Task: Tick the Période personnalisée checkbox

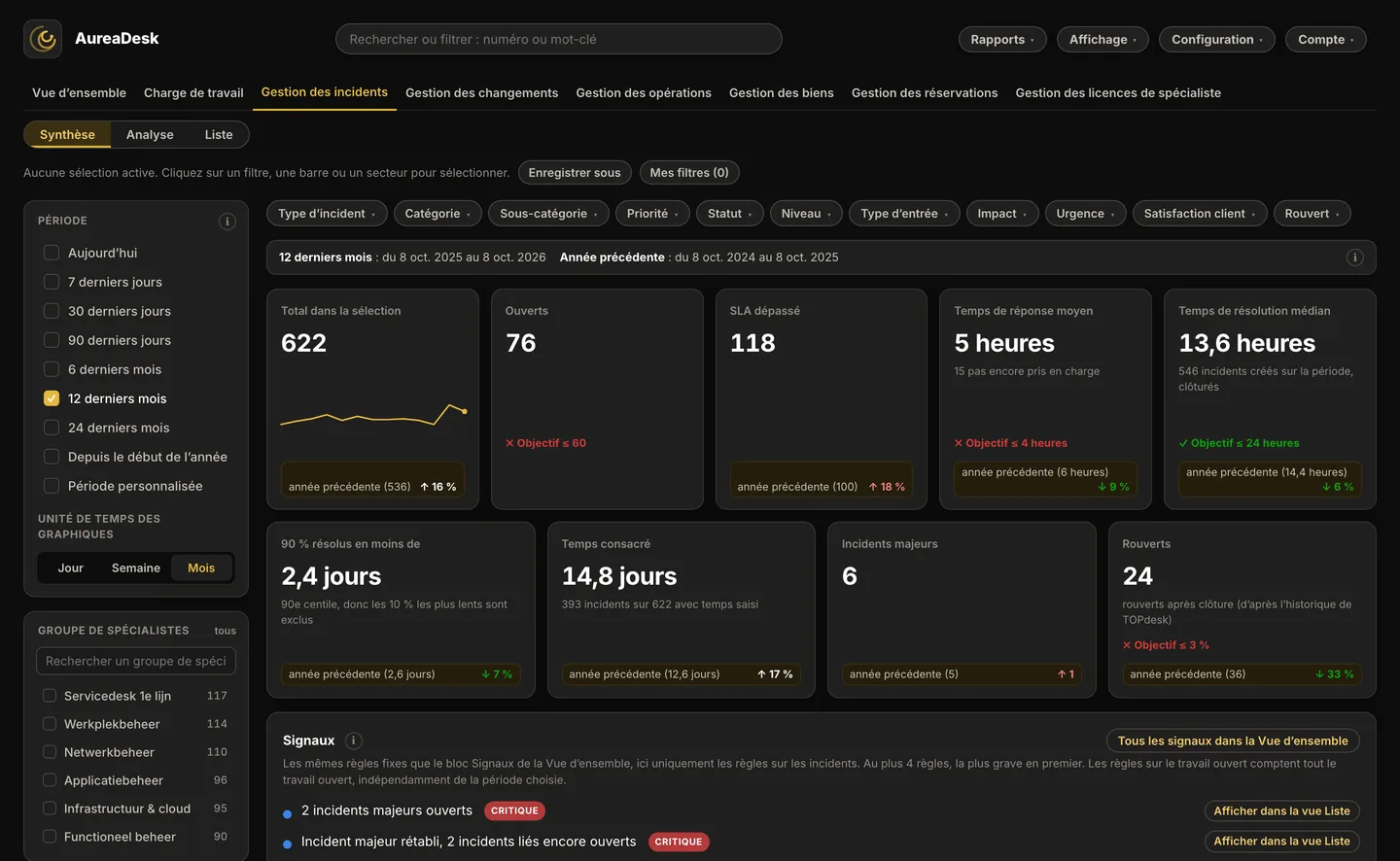Action: (52, 486)
